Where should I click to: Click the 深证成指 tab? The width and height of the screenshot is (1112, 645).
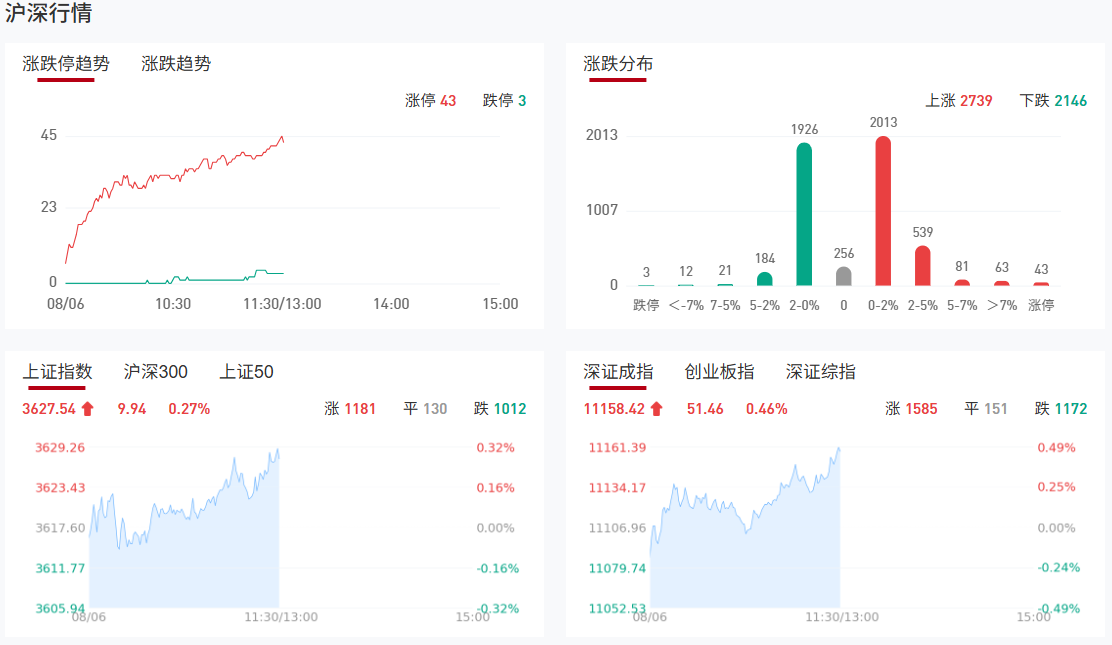coord(618,372)
